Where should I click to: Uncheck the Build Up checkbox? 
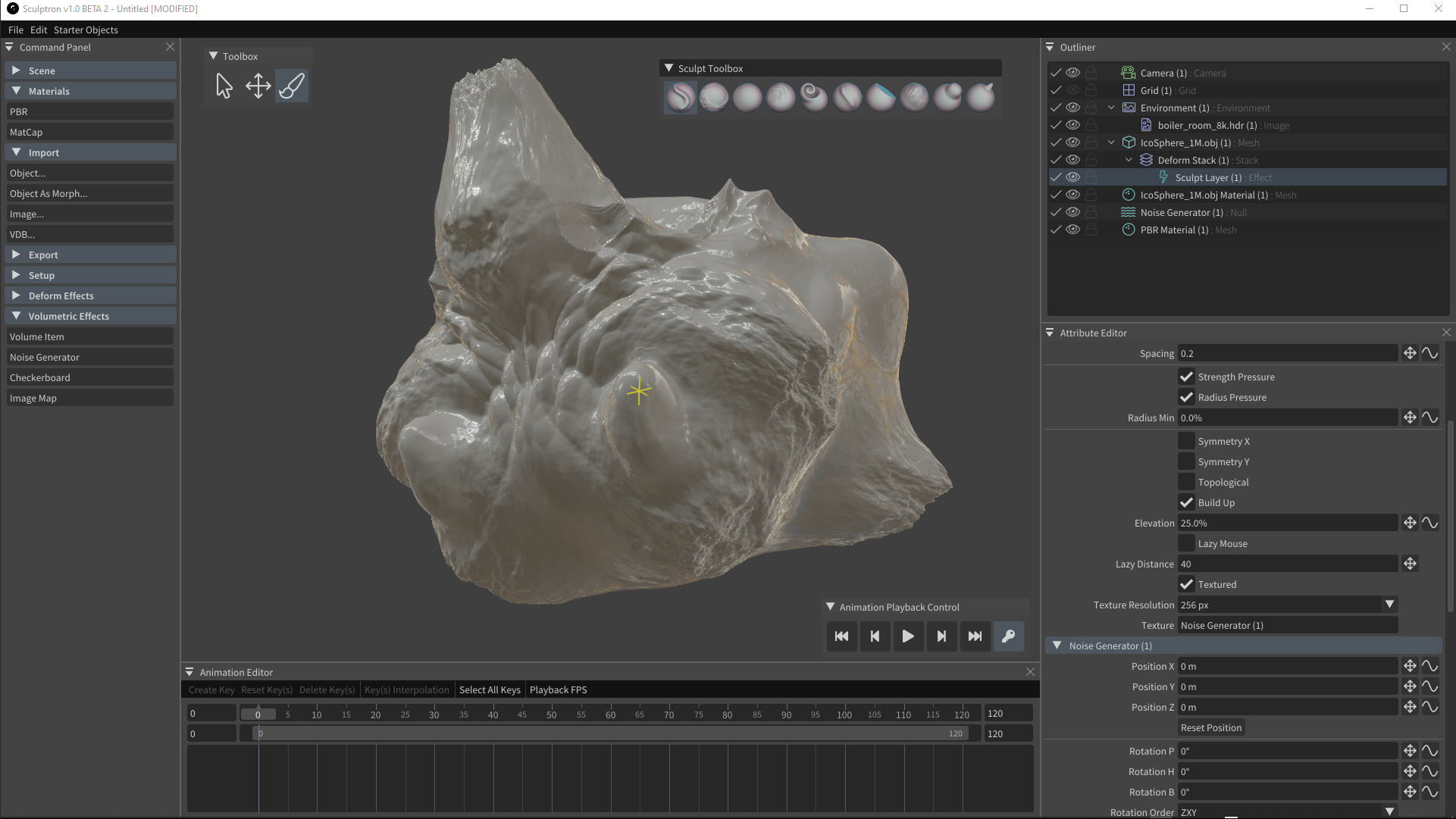(1186, 502)
